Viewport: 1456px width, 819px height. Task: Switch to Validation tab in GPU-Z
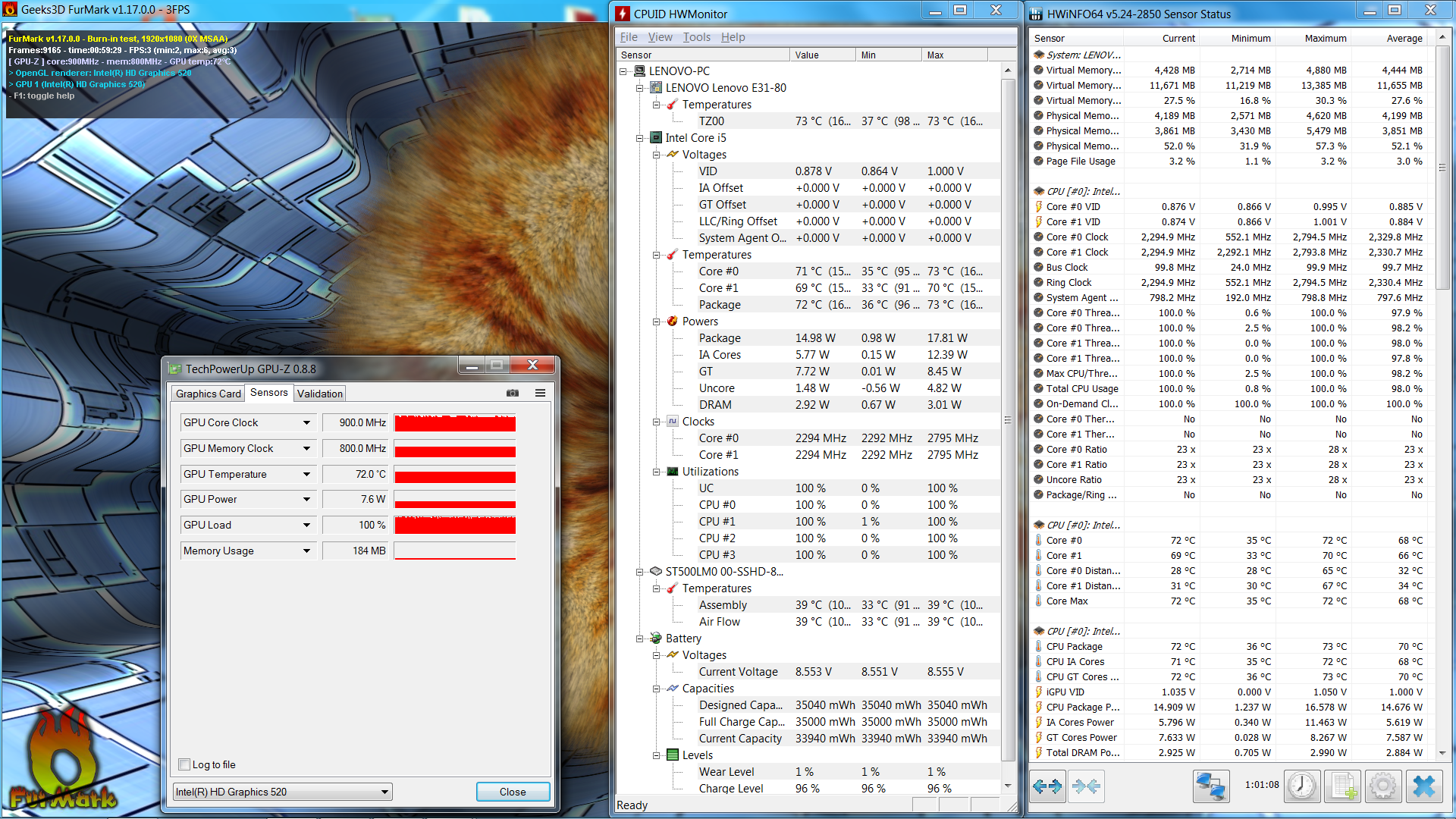320,394
